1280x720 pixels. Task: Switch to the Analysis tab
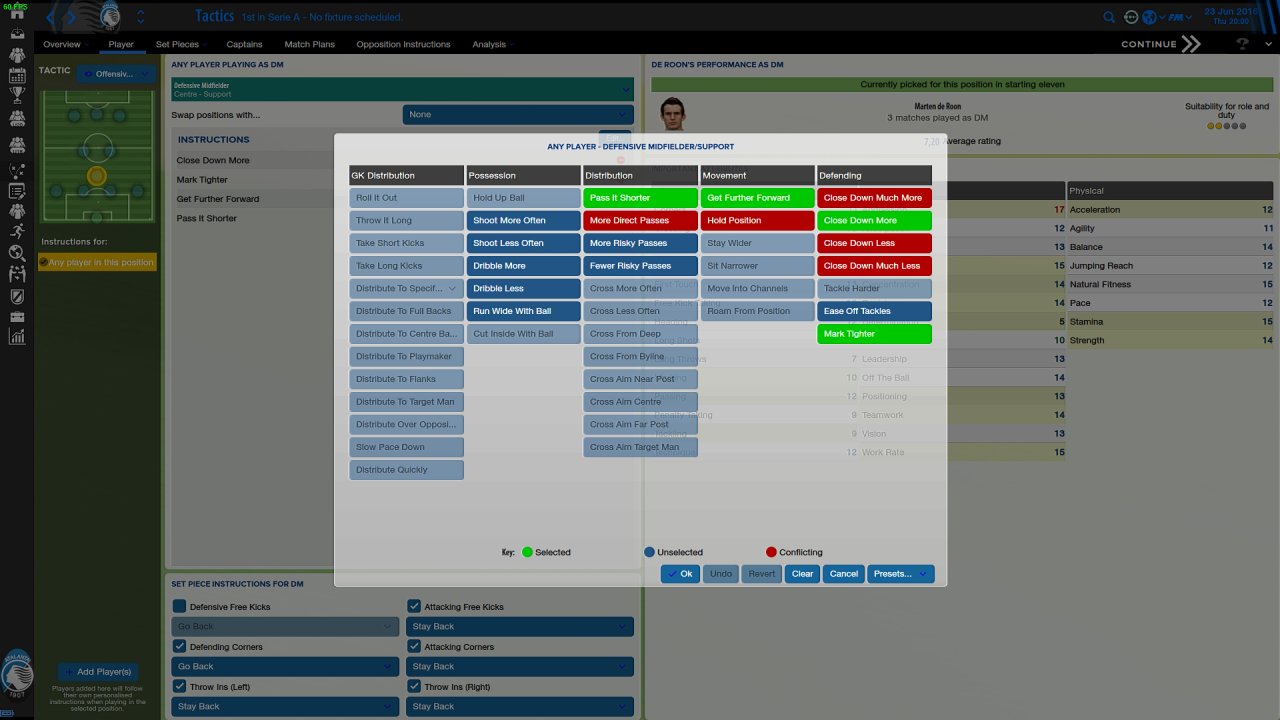489,44
